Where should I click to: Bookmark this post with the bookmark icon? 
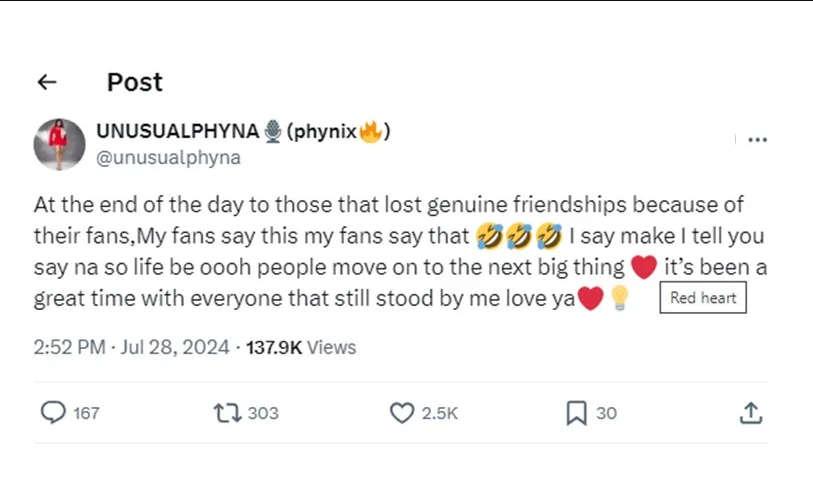[x=576, y=413]
